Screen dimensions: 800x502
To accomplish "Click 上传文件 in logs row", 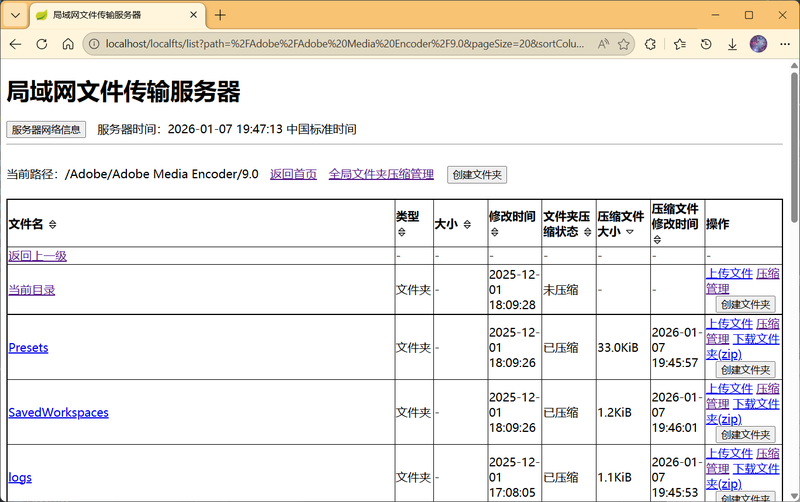I will coord(729,454).
